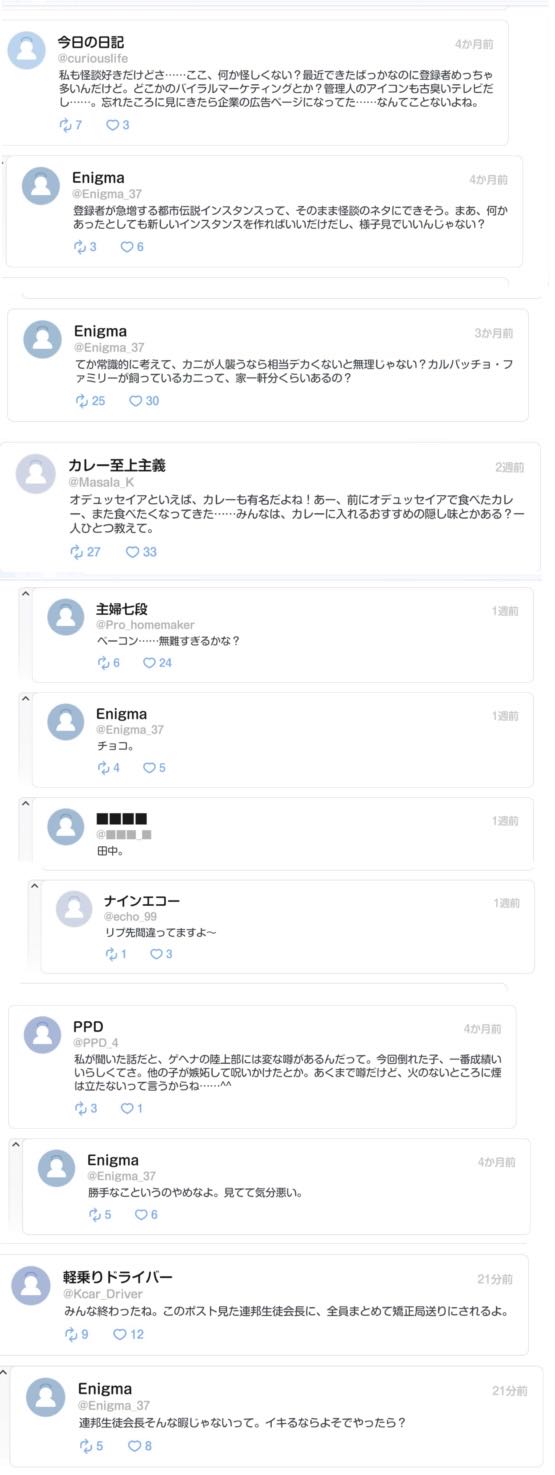This screenshot has height=1475, width=555.
Task: Open @Masala_K profile handle
Action: (101, 482)
